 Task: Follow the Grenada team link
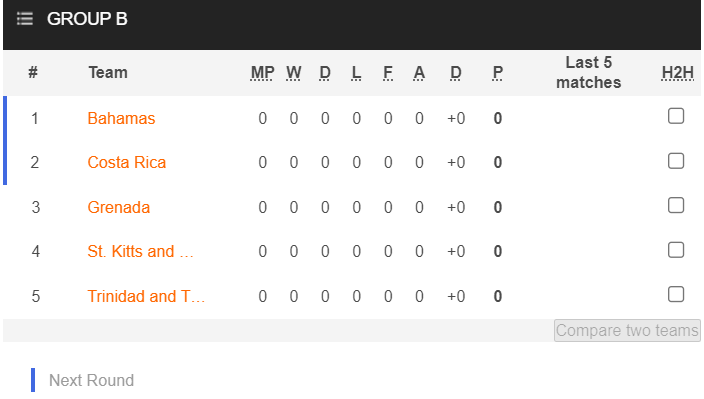pyautogui.click(x=119, y=207)
